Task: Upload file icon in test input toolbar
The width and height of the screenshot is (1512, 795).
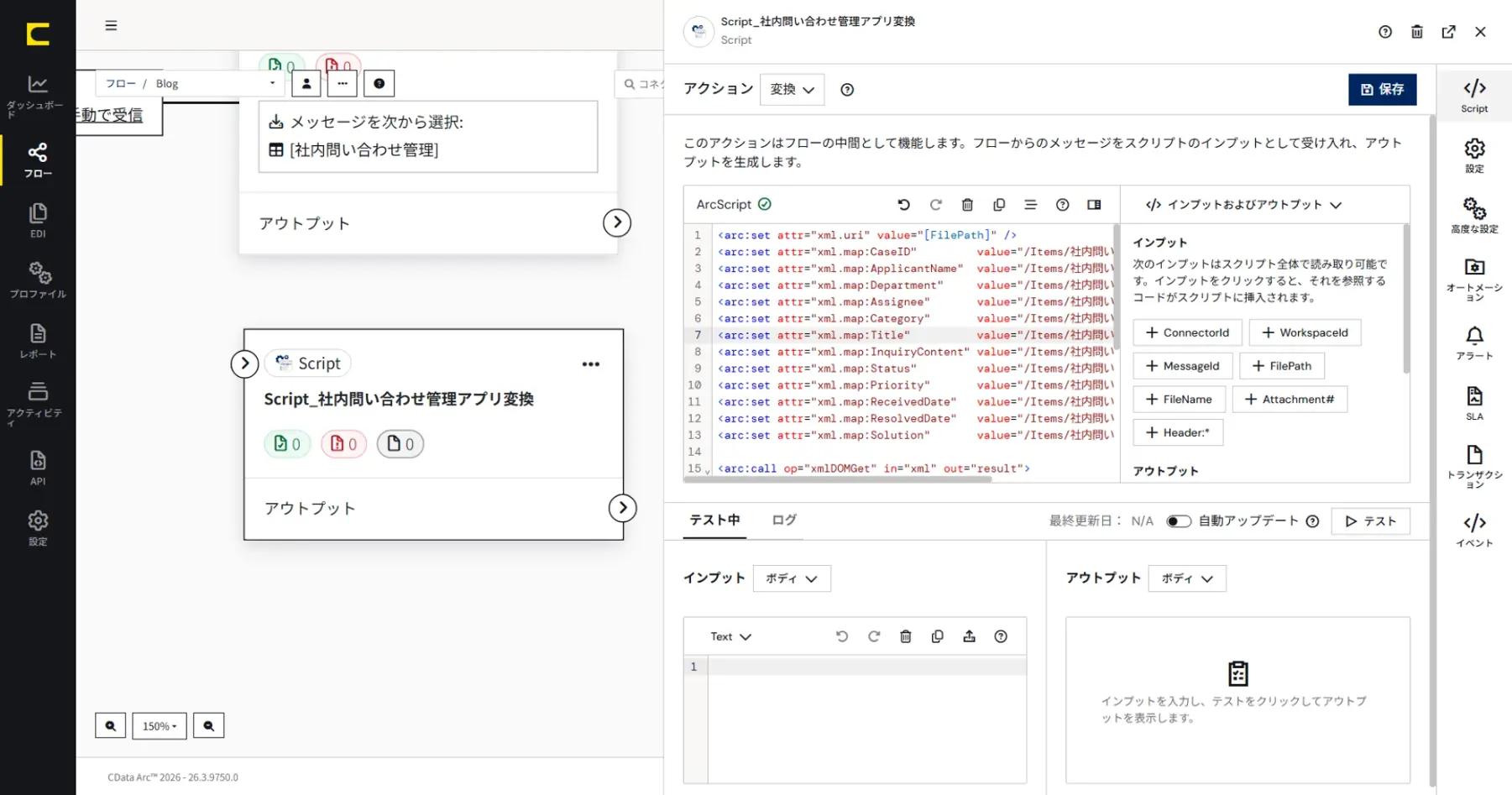Action: point(969,636)
